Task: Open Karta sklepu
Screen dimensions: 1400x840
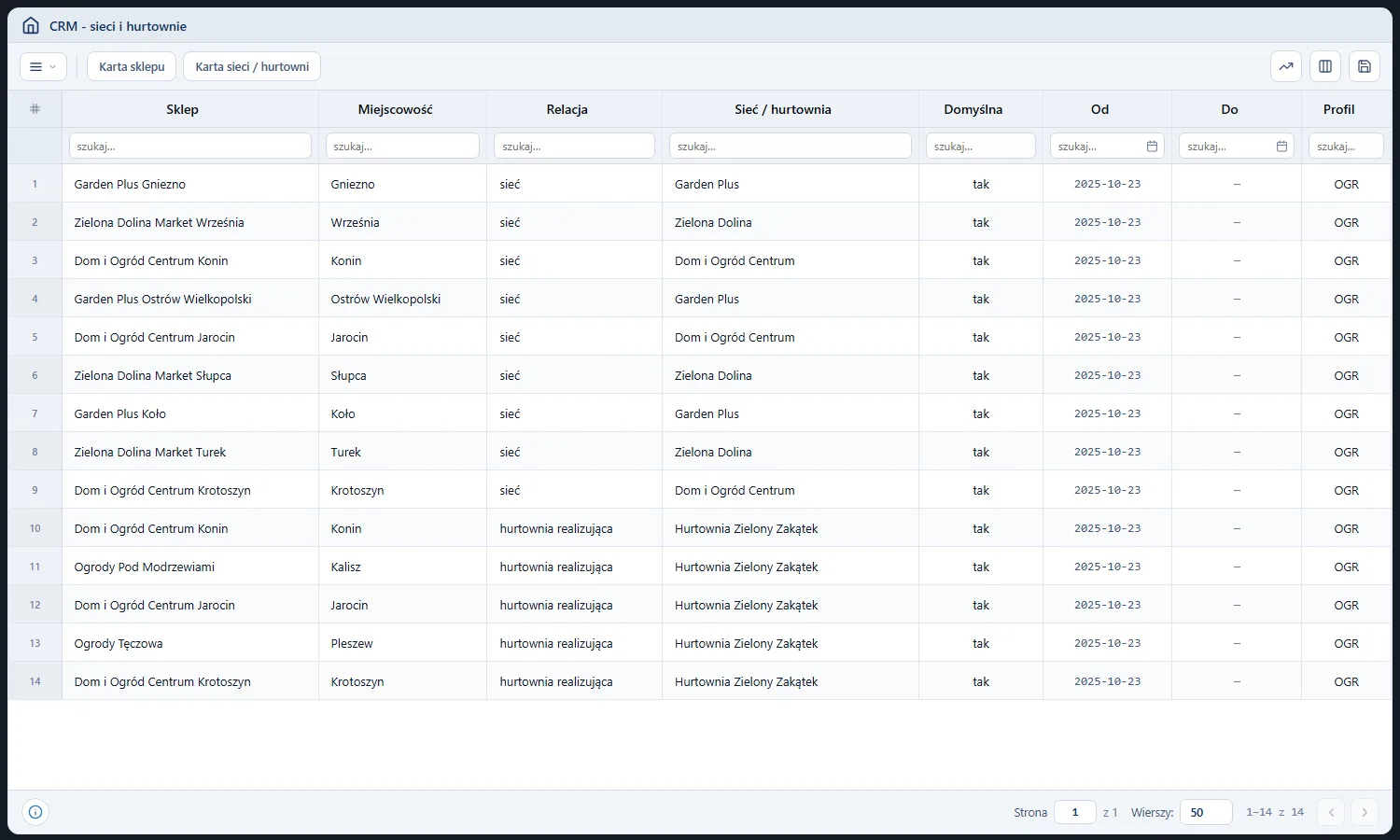Action: click(132, 66)
